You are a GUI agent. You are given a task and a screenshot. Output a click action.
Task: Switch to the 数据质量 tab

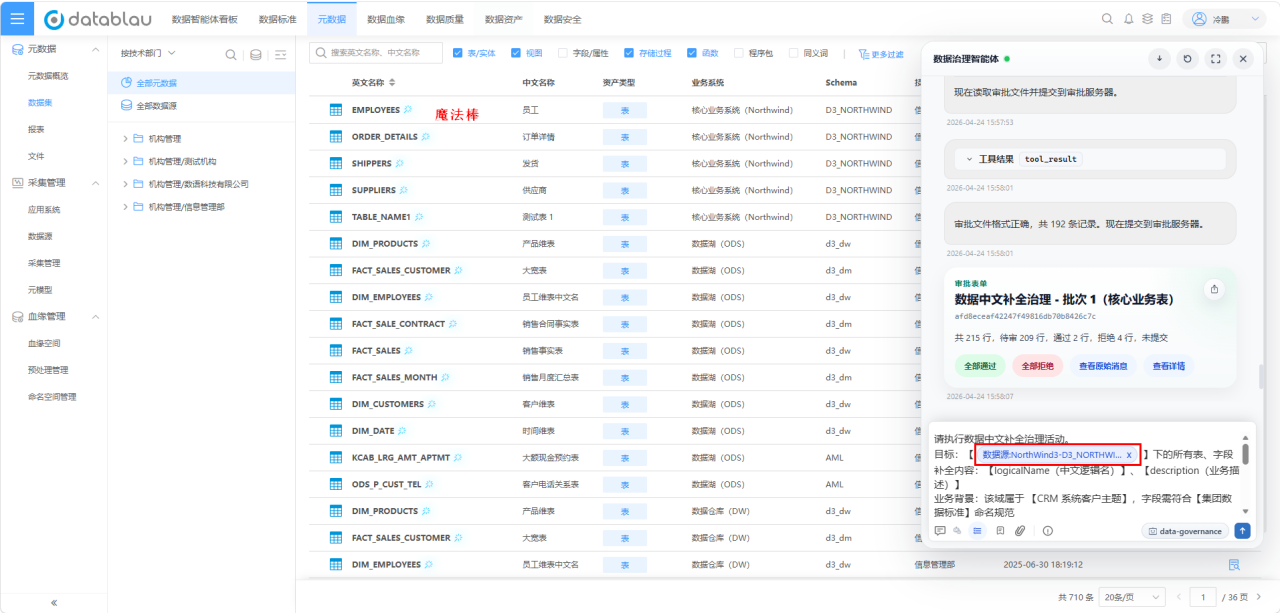click(445, 19)
